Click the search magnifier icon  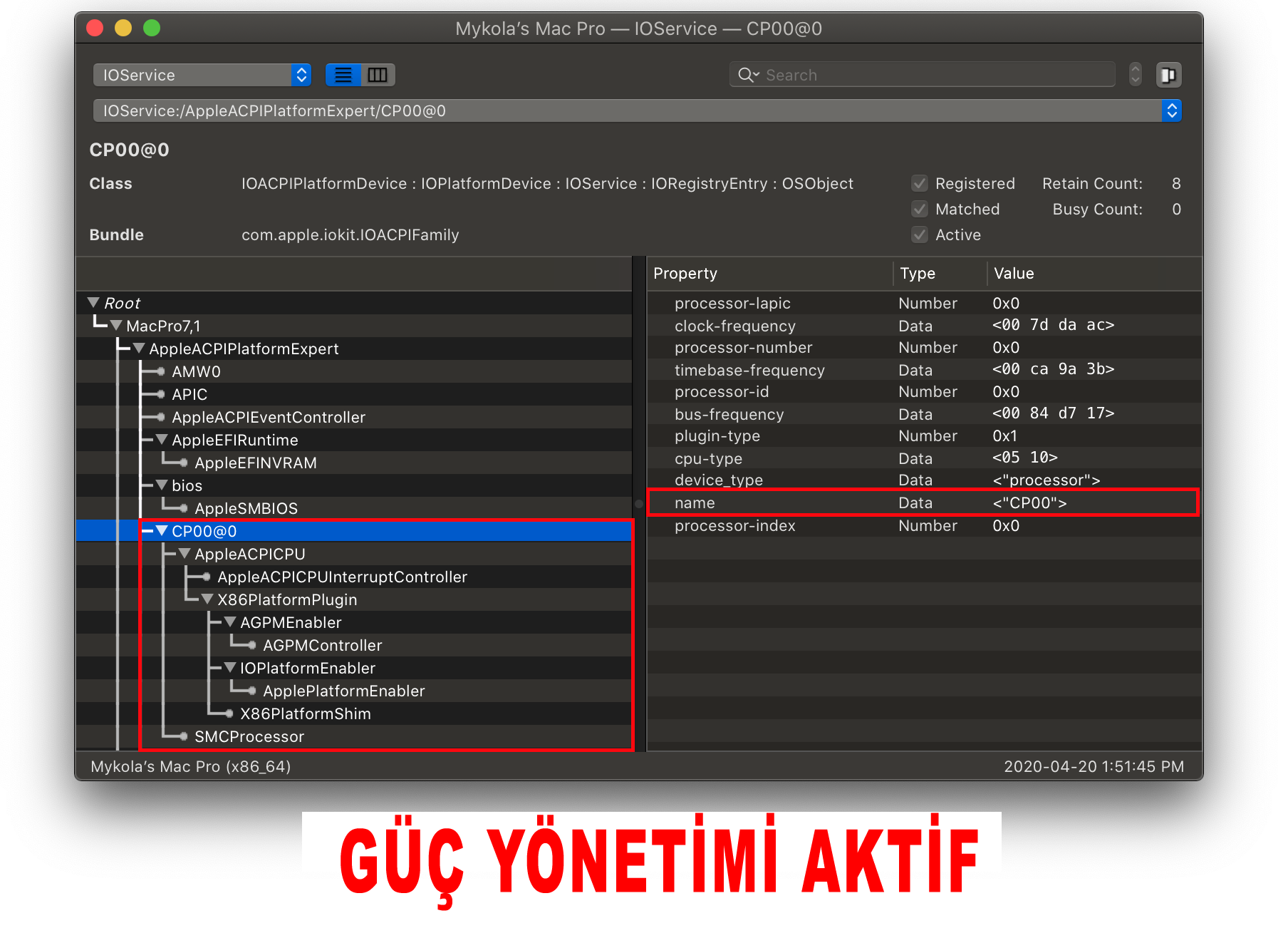pyautogui.click(x=747, y=75)
